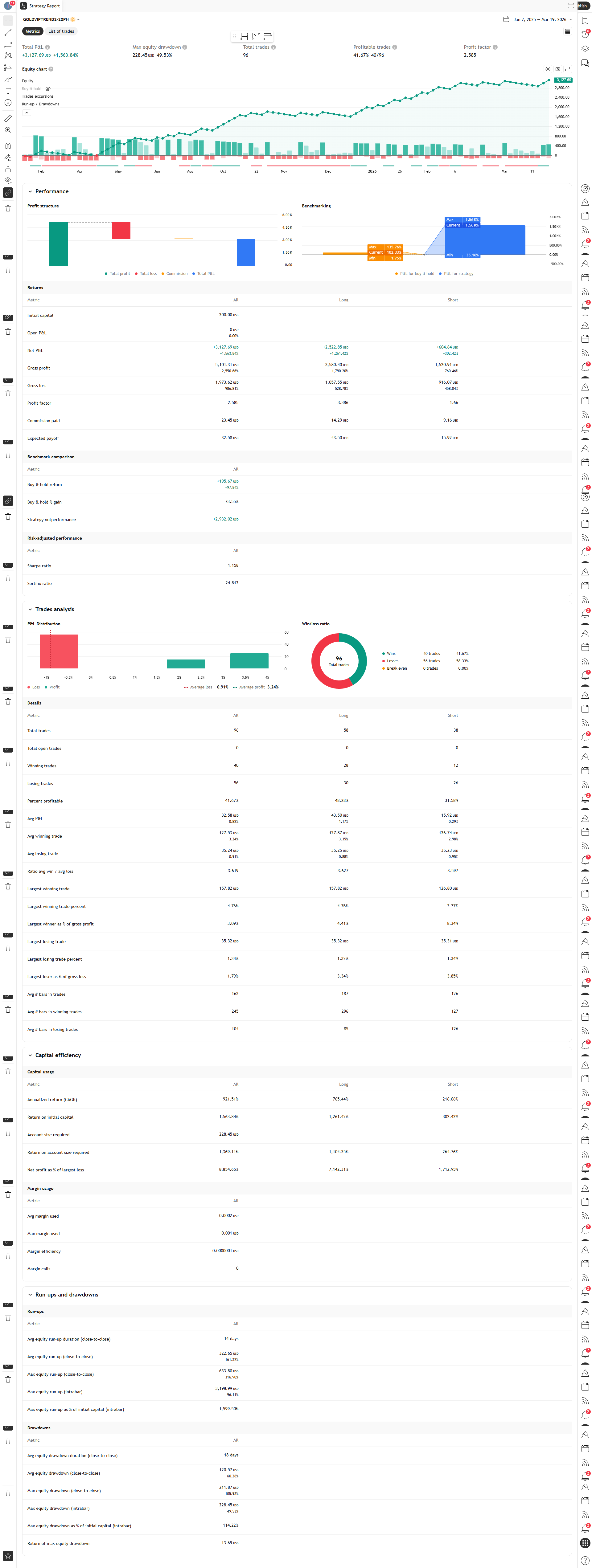This screenshot has height=1568, width=592.
Task: Open the watchlist panel icon
Action: click(x=585, y=21)
